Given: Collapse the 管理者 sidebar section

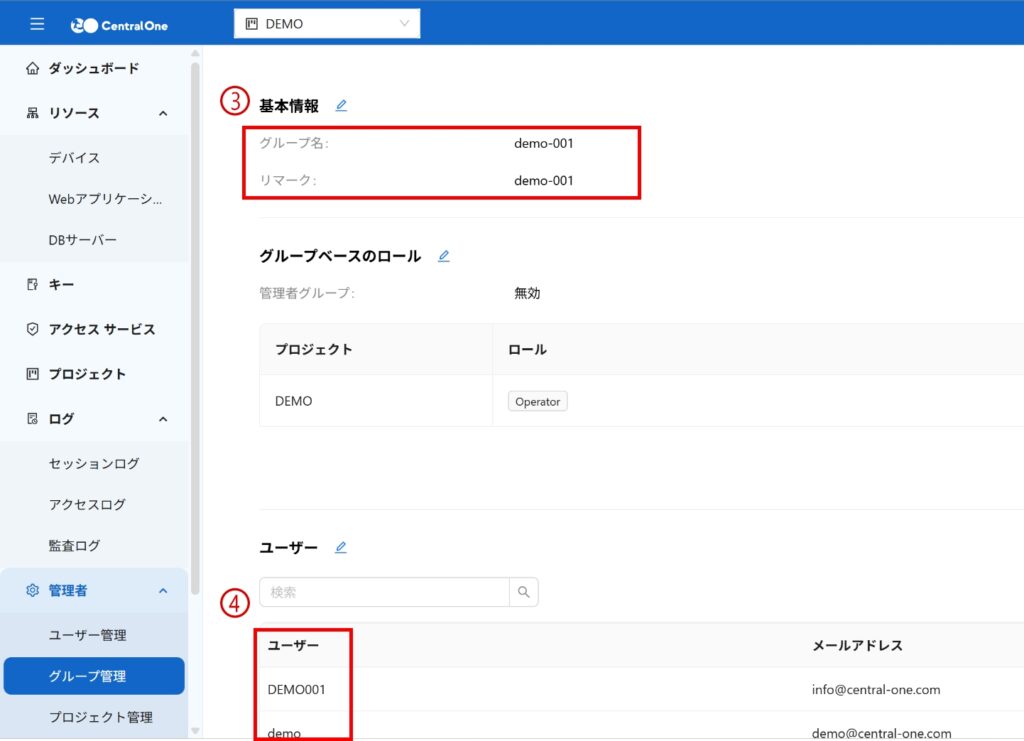Looking at the screenshot, I should [163, 591].
